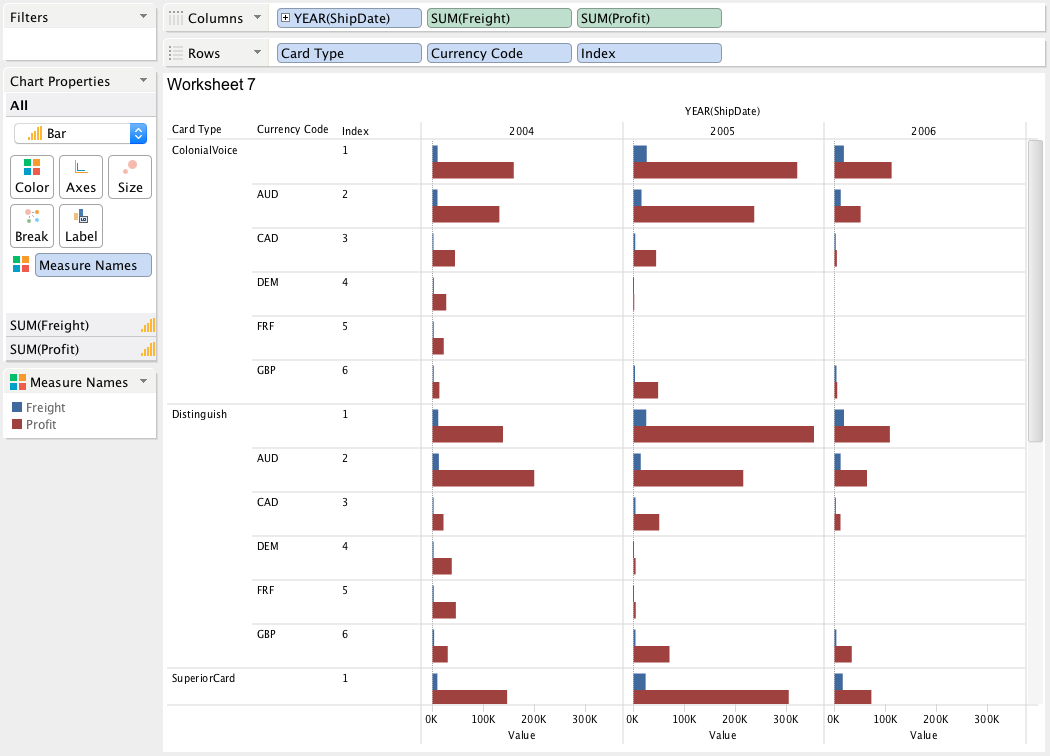
Task: Select the SUM(Freight) marks section
Action: [70, 325]
